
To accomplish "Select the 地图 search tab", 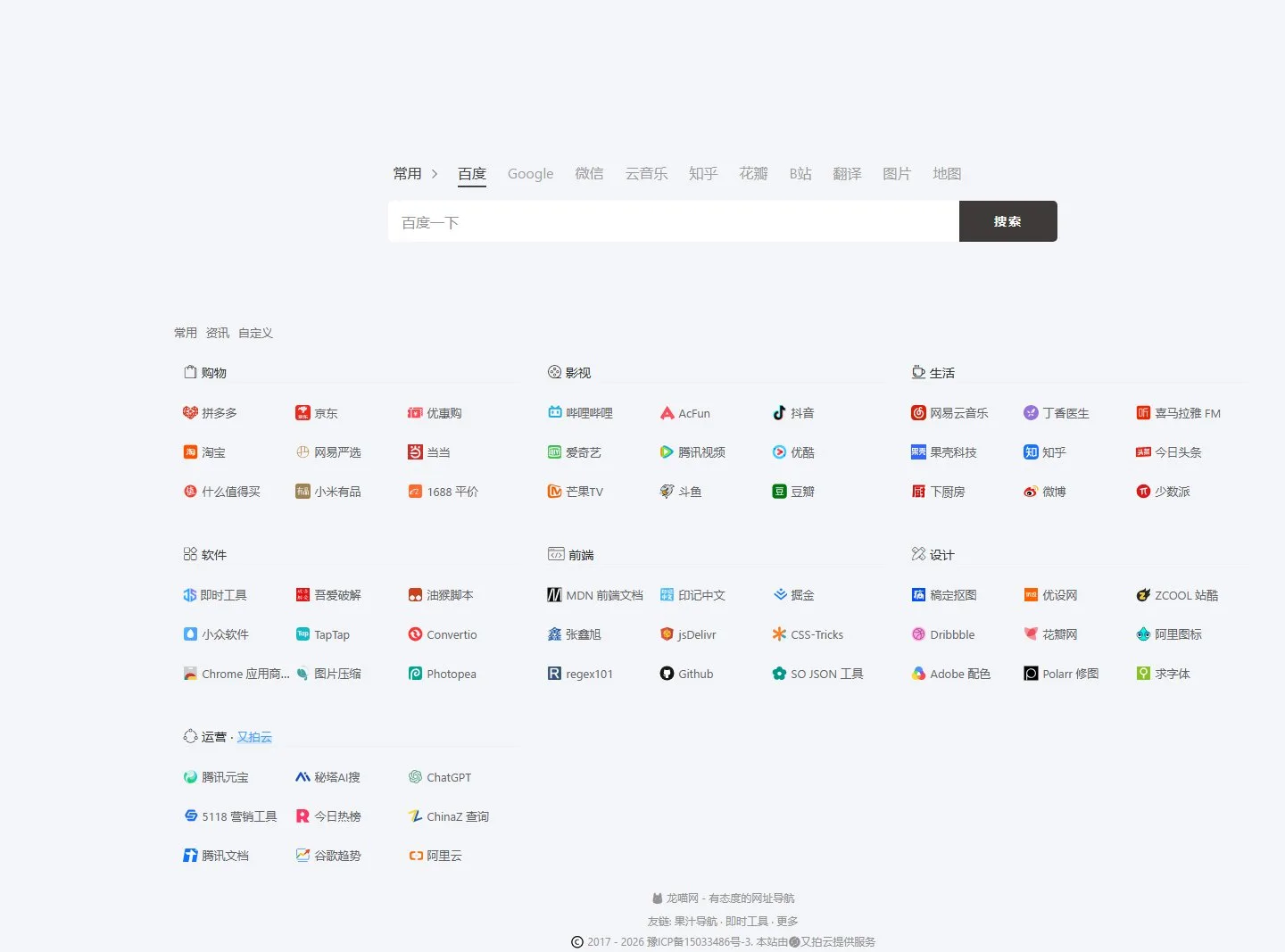I will [947, 173].
